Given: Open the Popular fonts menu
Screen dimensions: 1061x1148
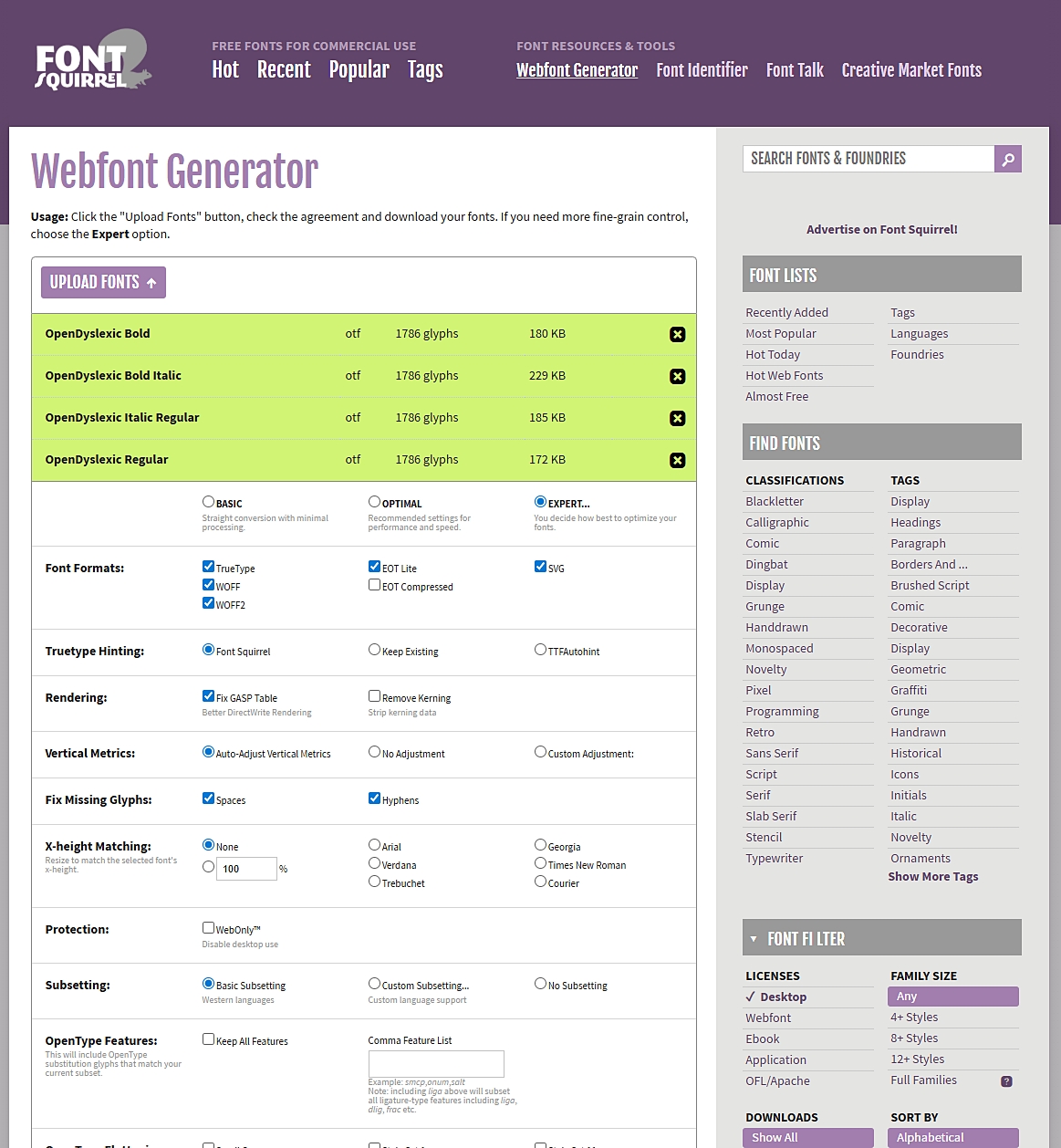Looking at the screenshot, I should click(359, 69).
